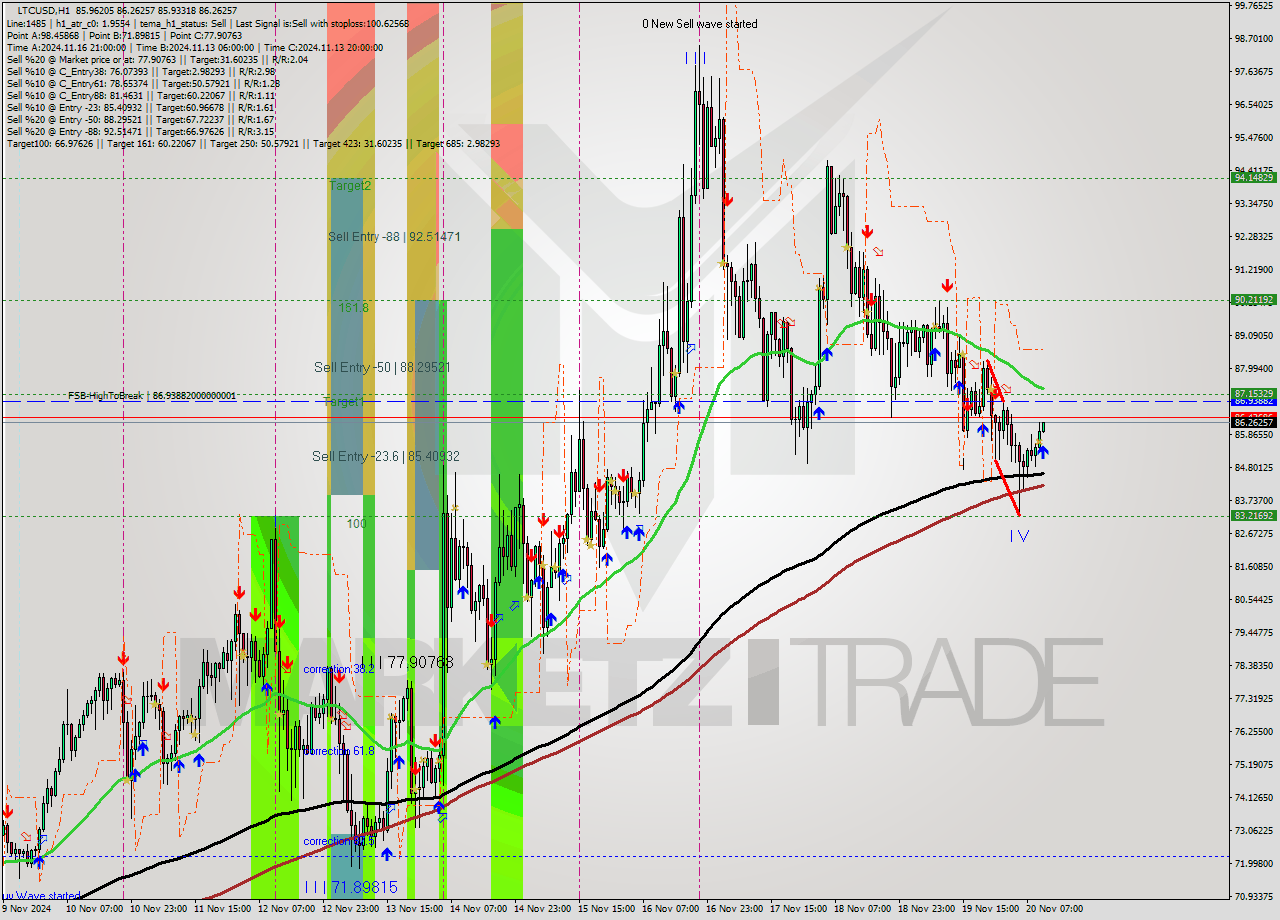Select 'correction 38.2' label
This screenshot has width=1280, height=920.
[339, 669]
